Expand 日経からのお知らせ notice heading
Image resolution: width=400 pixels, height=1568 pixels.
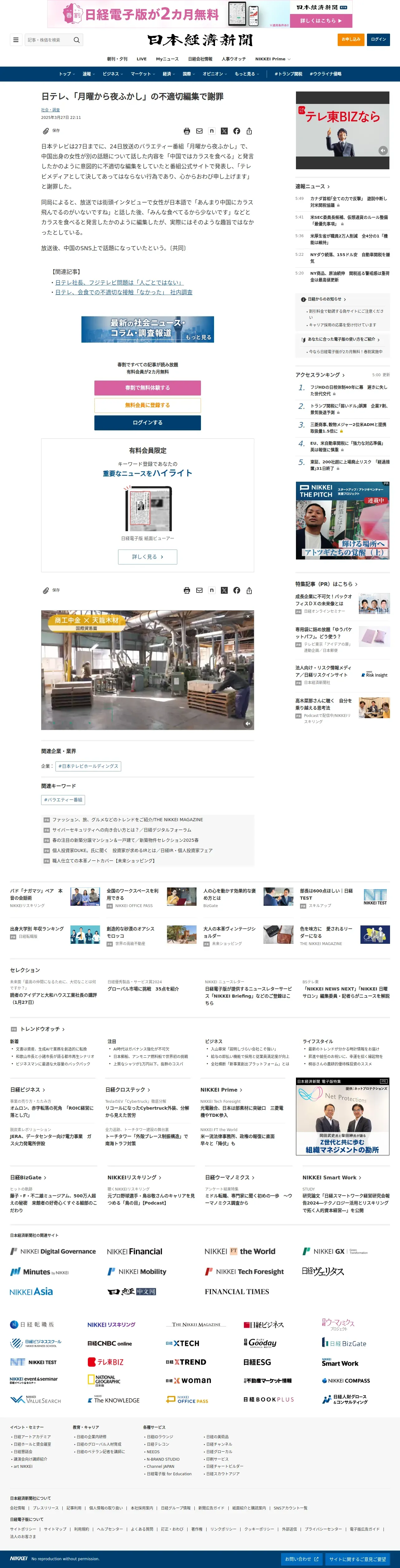pyautogui.click(x=323, y=299)
